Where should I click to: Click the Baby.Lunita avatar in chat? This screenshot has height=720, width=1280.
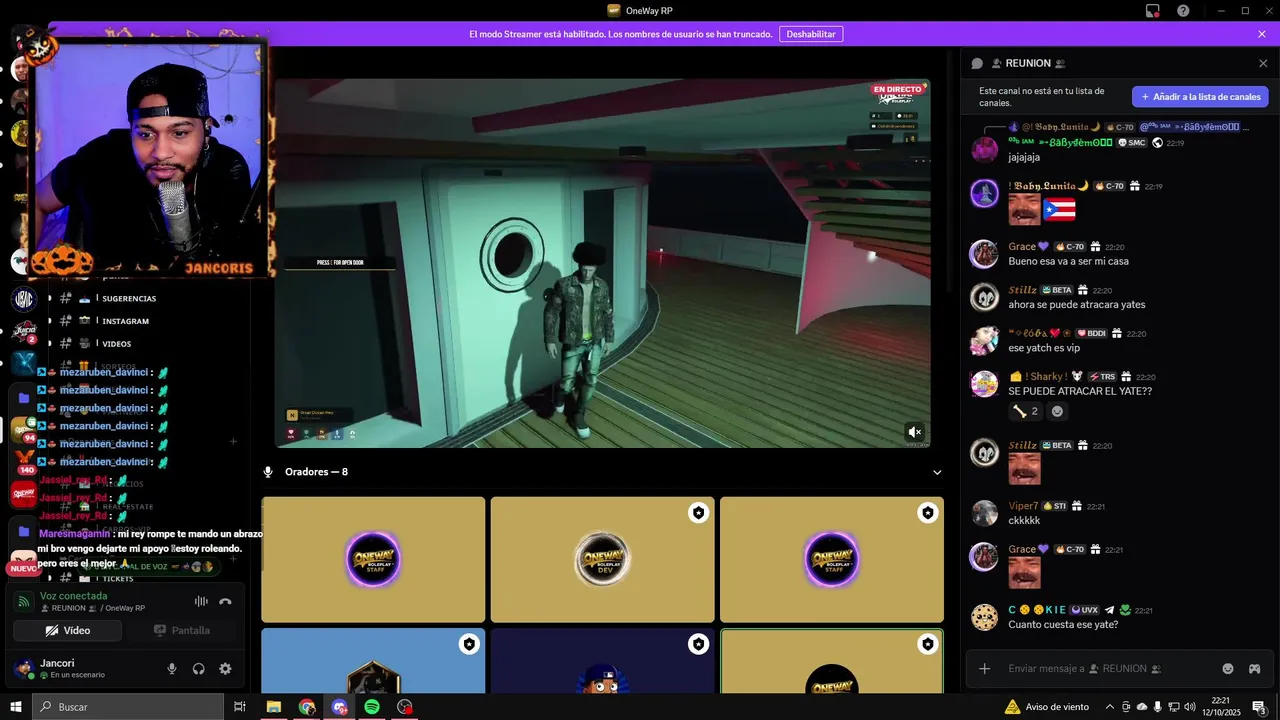pos(984,193)
